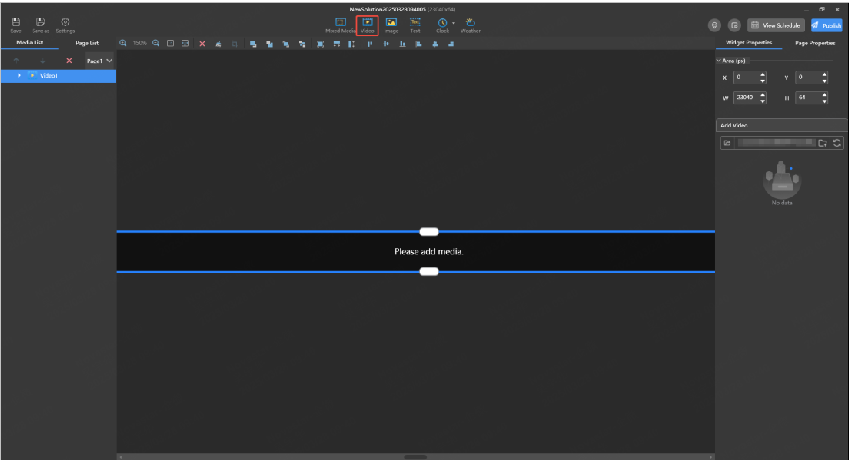Click the refresh icon under Add video
Viewport: 849px width, 460px height.
pos(837,143)
